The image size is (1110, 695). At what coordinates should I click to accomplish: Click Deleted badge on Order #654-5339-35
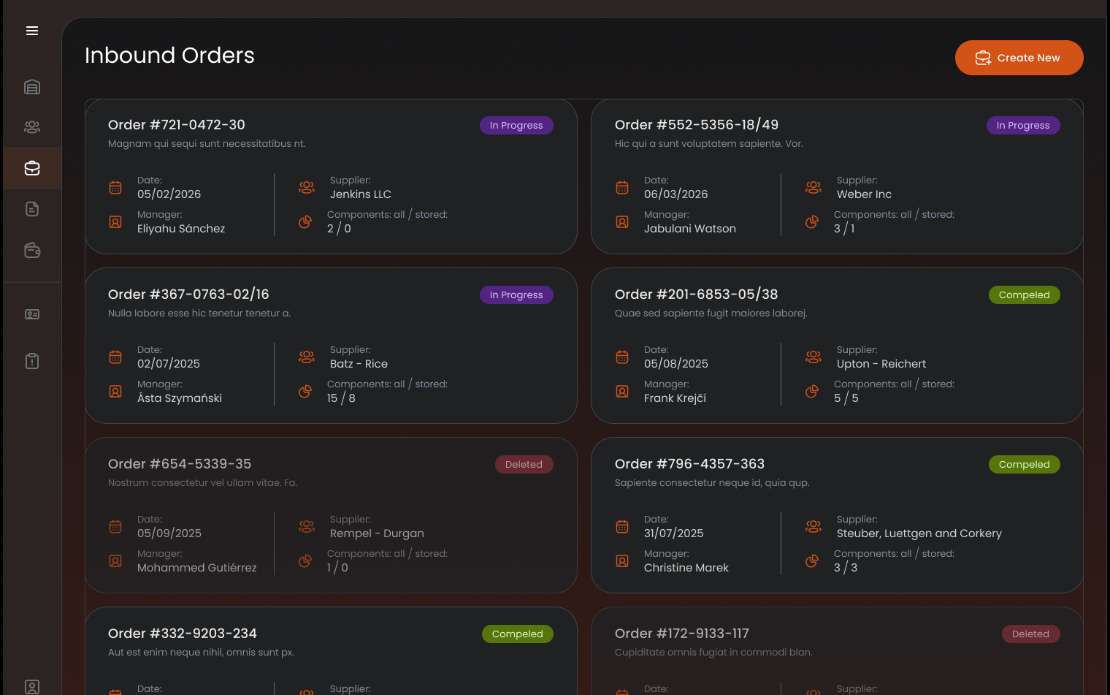click(x=524, y=464)
